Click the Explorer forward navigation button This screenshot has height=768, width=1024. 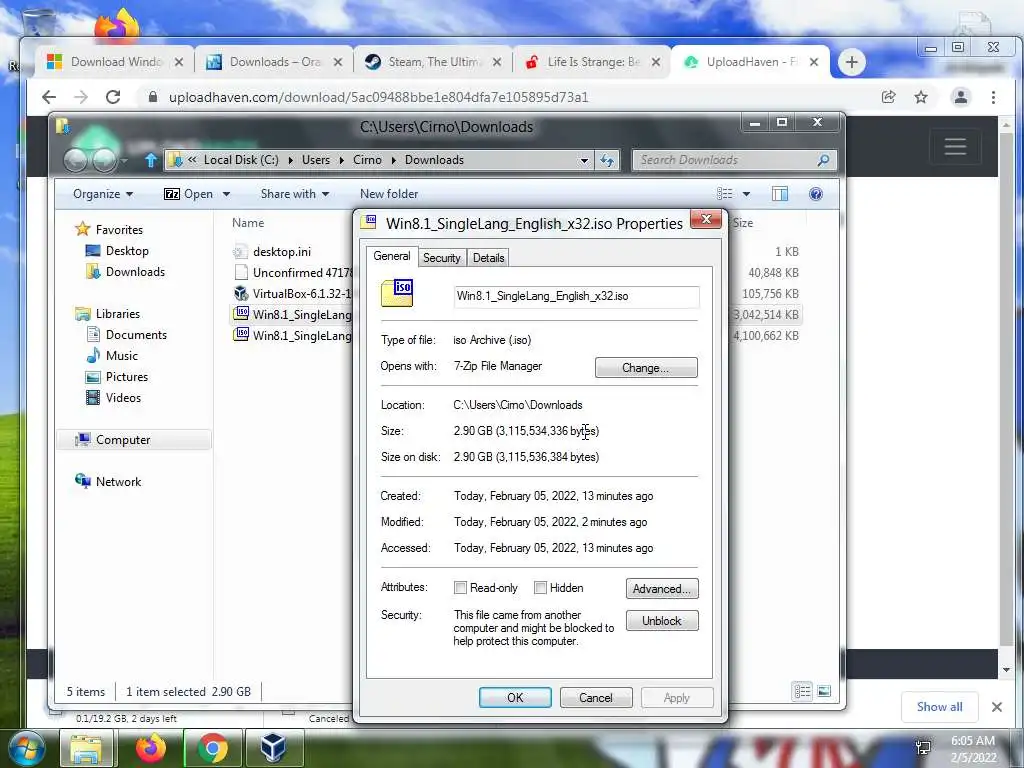point(104,160)
